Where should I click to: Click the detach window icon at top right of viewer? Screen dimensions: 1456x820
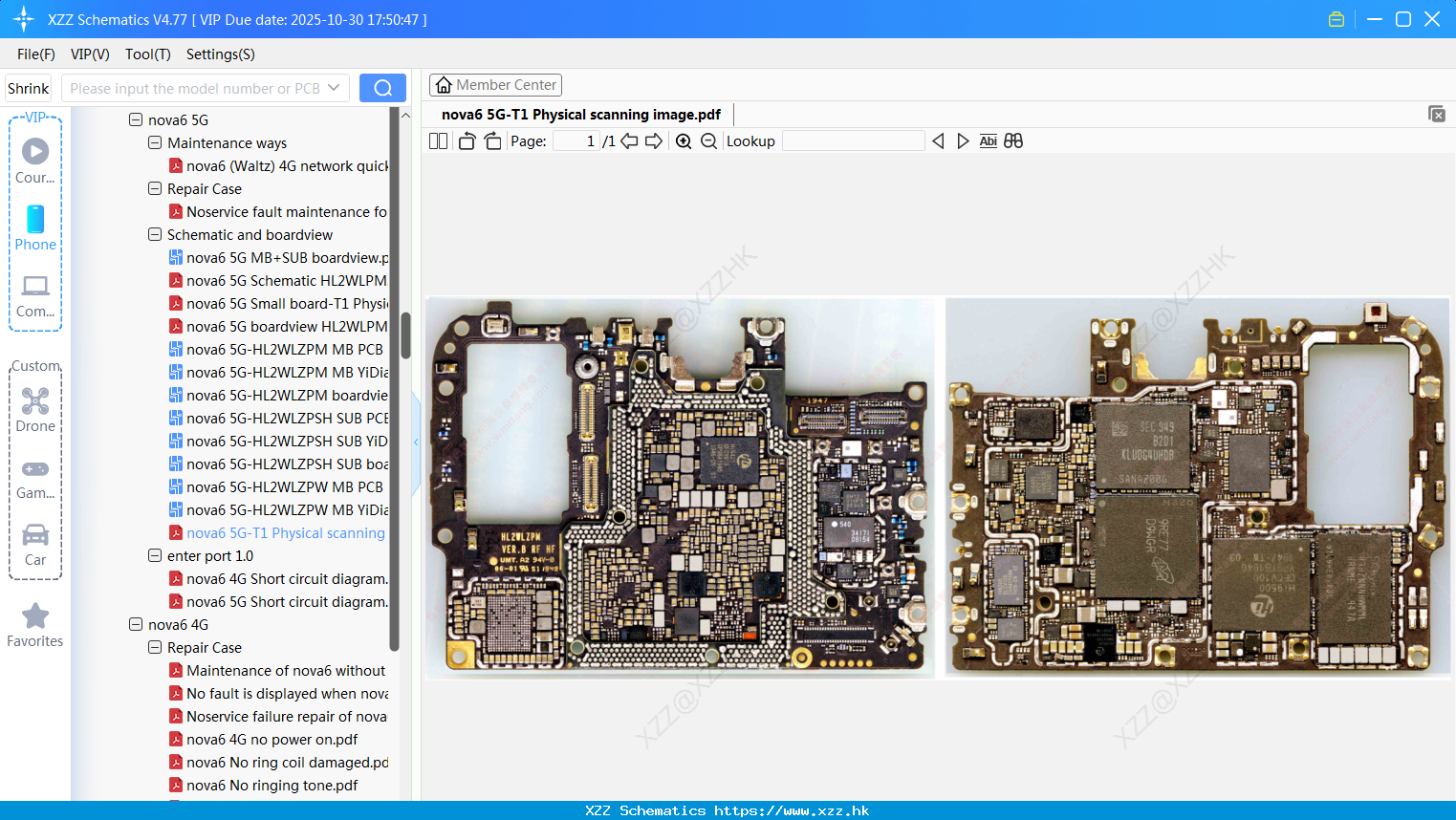coord(1436,114)
